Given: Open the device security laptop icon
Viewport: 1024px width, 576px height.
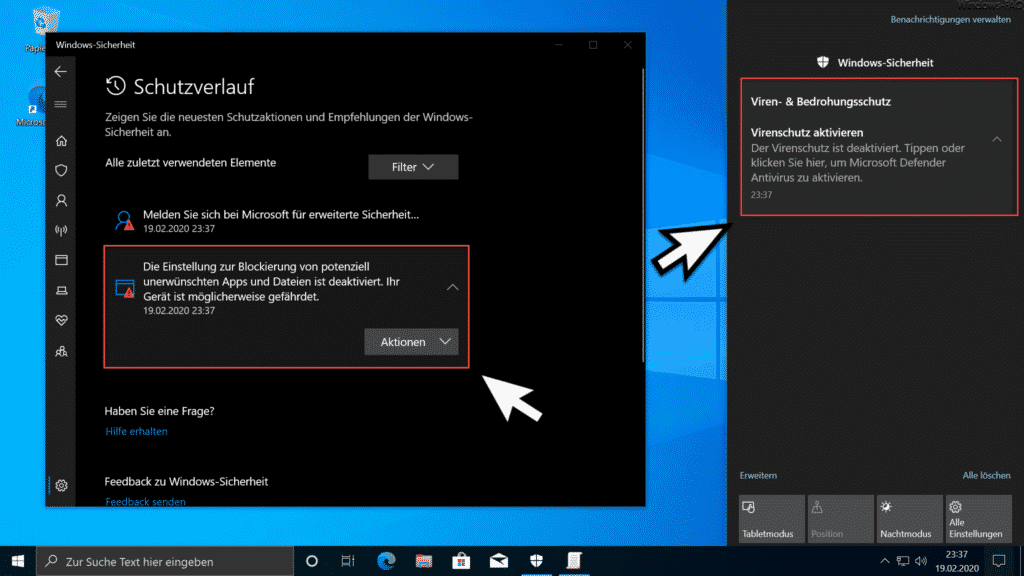Looking at the screenshot, I should pyautogui.click(x=61, y=290).
